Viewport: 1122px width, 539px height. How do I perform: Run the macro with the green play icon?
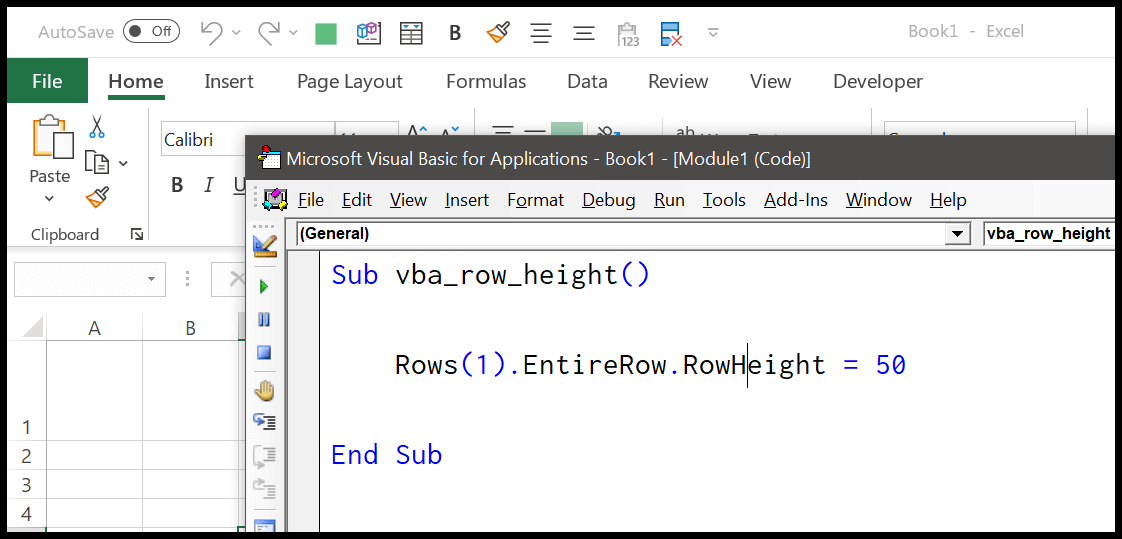(x=264, y=287)
